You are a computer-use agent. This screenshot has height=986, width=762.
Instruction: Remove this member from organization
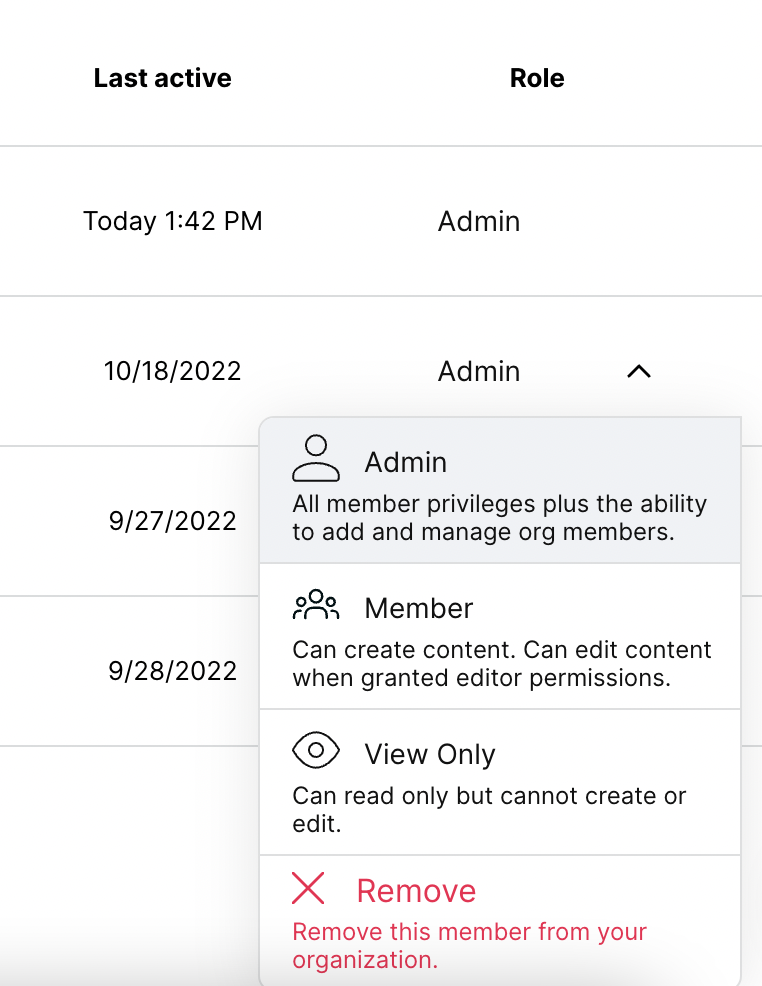point(500,921)
